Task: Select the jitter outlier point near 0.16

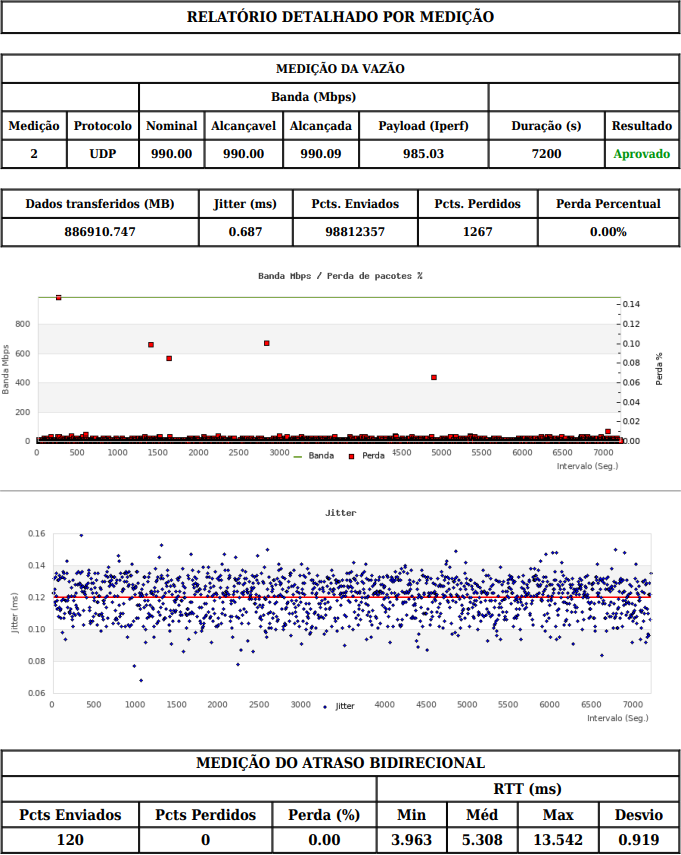Action: 81,535
